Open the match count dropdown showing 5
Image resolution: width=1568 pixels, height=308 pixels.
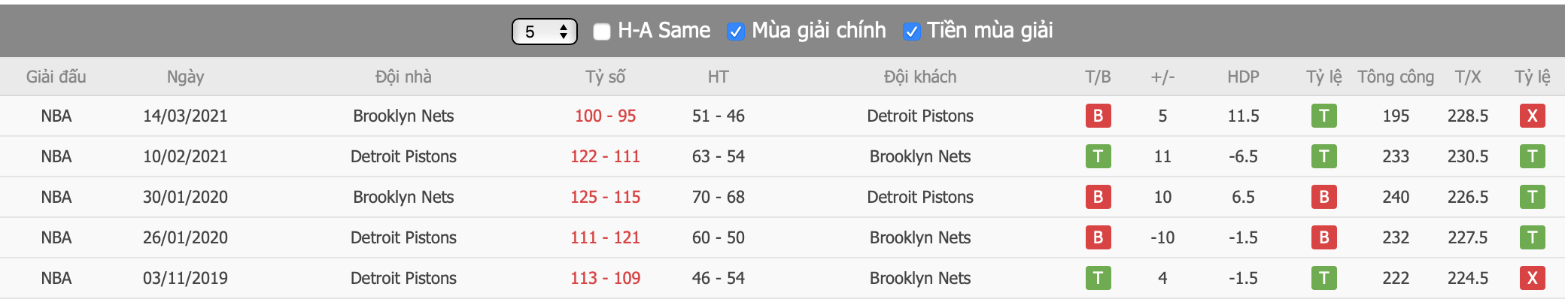point(544,32)
